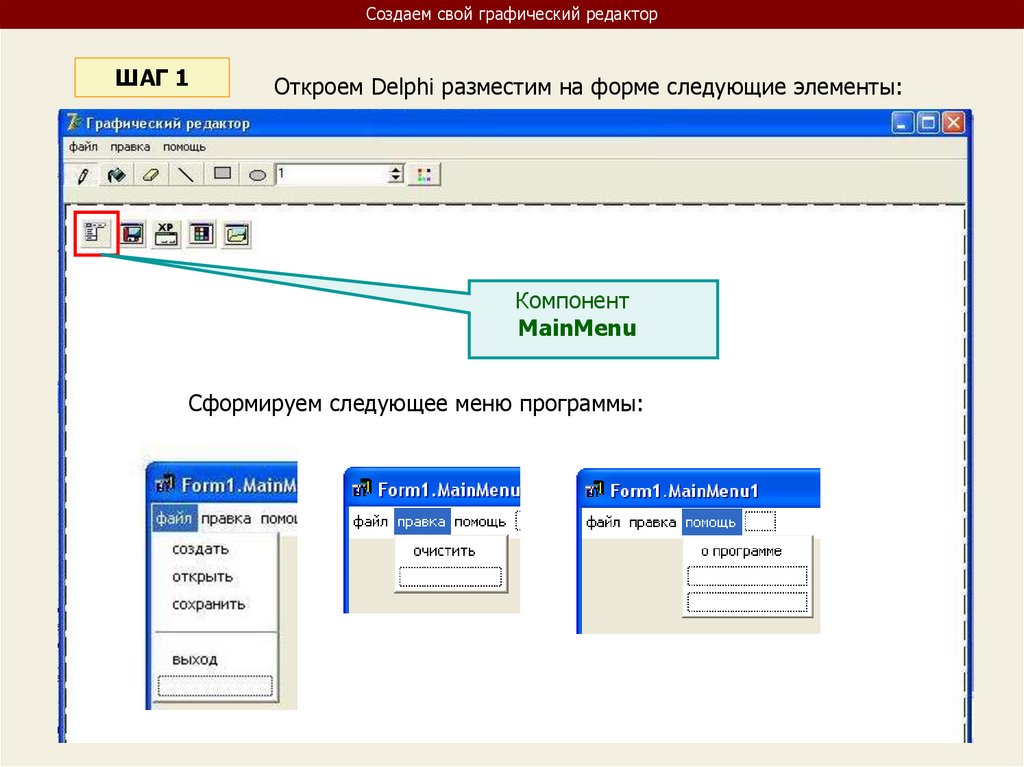
Task: Click the OpenPictureDialog component icon
Action: click(x=236, y=234)
